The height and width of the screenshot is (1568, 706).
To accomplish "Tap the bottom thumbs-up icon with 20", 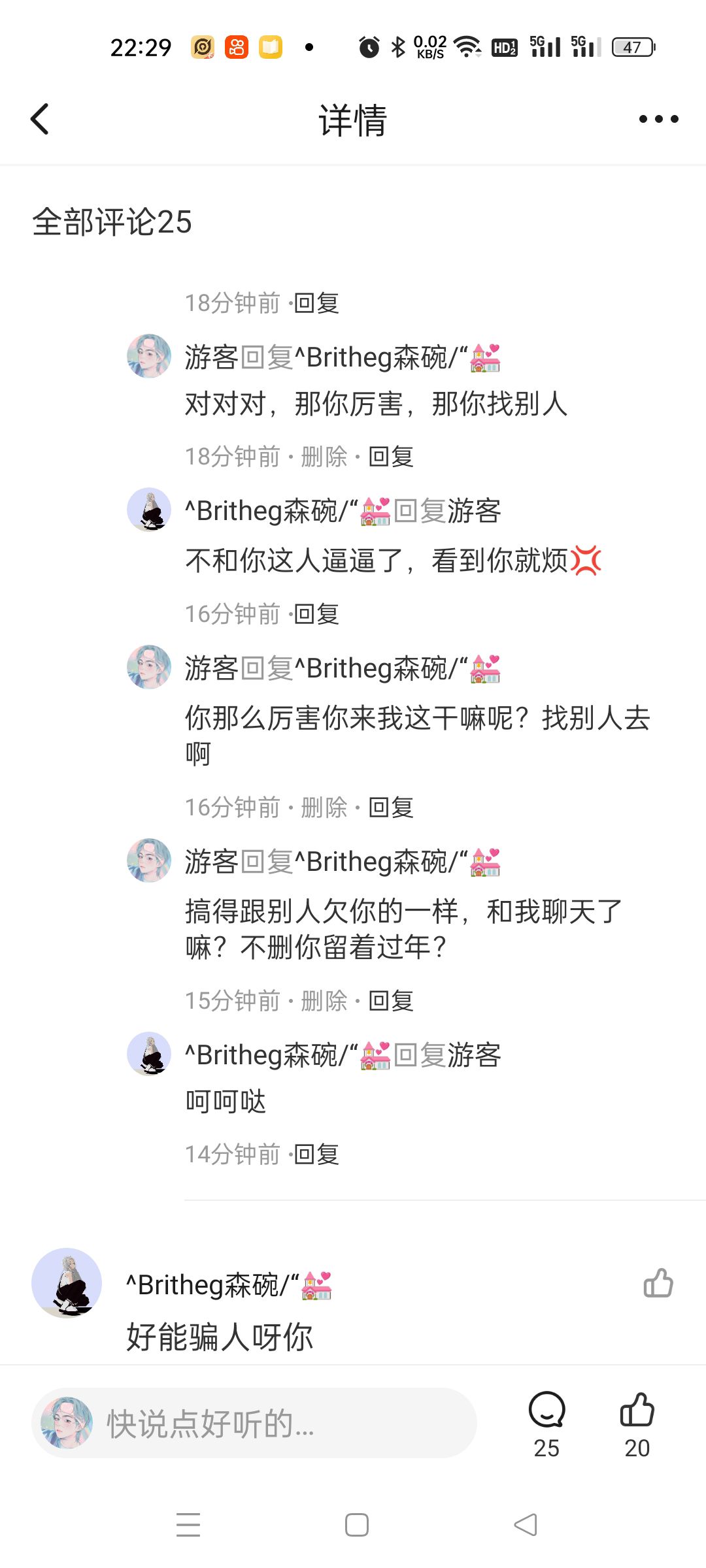I will tap(637, 1411).
